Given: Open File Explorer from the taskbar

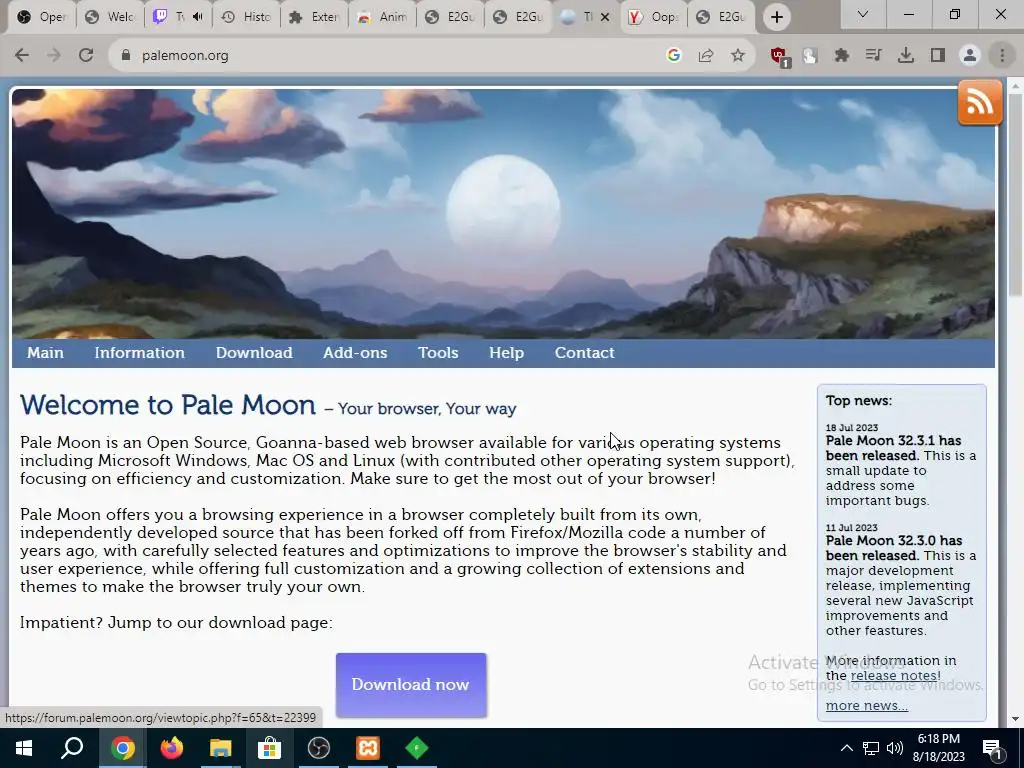Looking at the screenshot, I should [x=221, y=748].
